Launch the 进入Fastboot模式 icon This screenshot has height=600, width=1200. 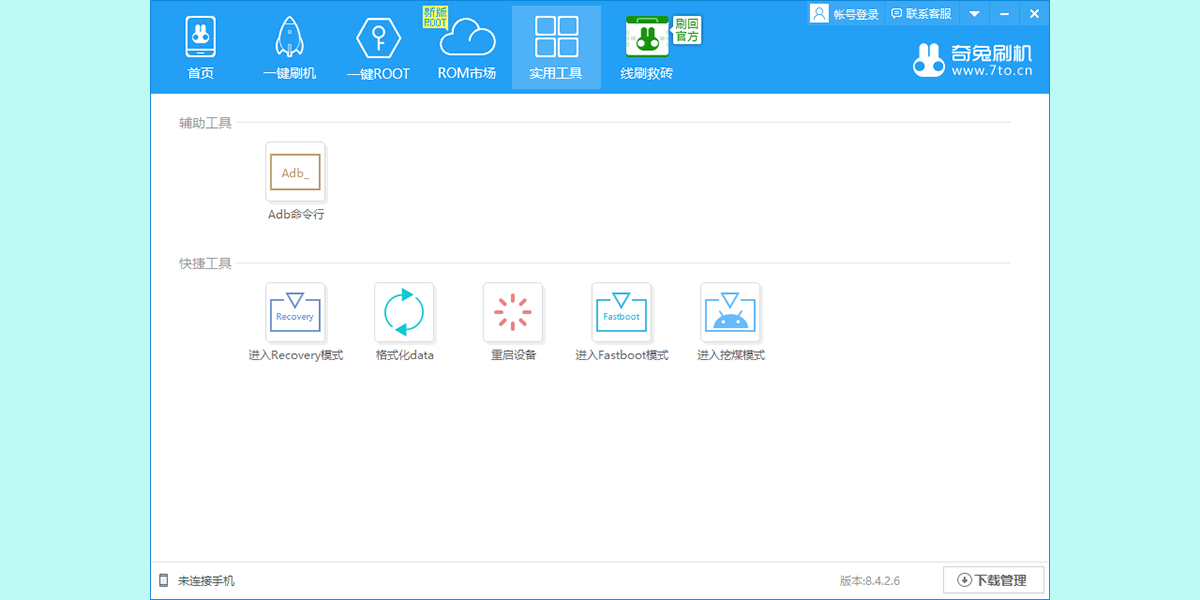pos(621,314)
